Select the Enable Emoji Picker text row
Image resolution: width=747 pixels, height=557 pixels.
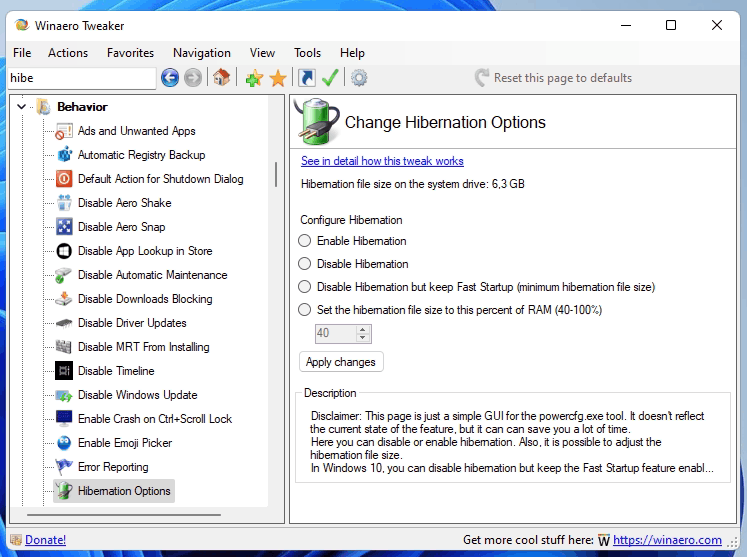click(x=125, y=443)
